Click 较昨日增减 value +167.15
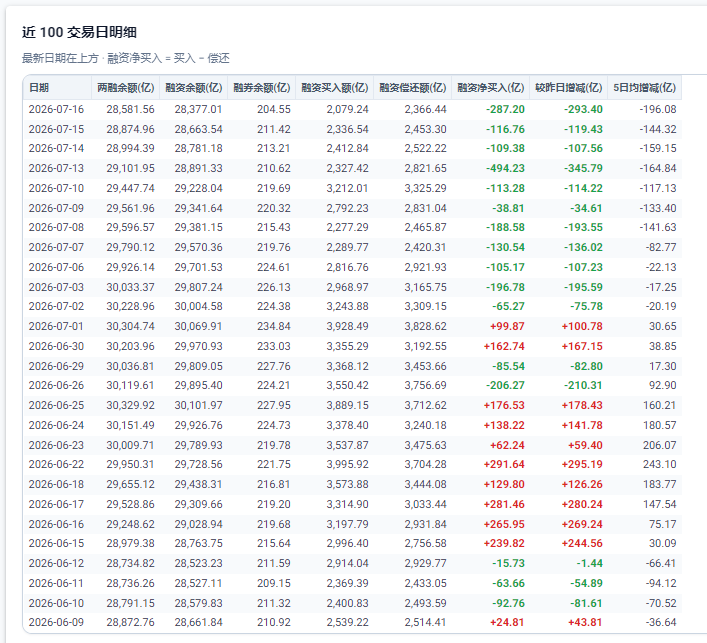 tap(582, 346)
